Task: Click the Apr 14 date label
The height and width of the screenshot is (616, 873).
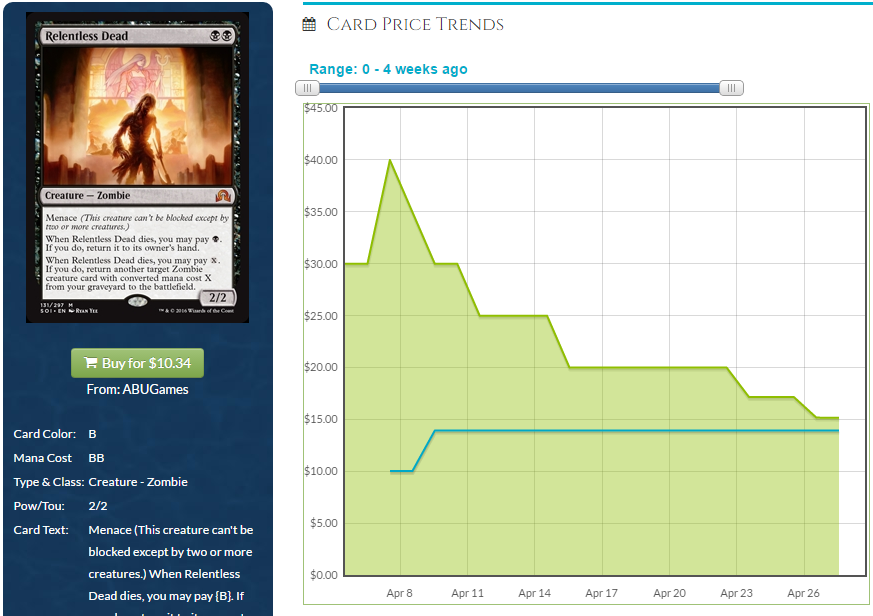Action: click(x=534, y=593)
